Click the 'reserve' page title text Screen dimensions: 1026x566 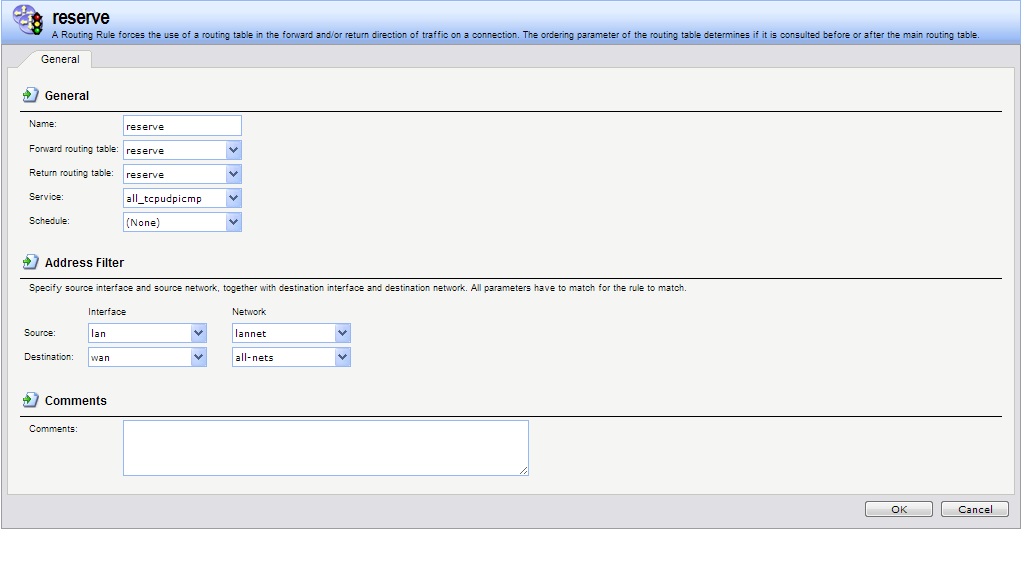pyautogui.click(x=80, y=18)
